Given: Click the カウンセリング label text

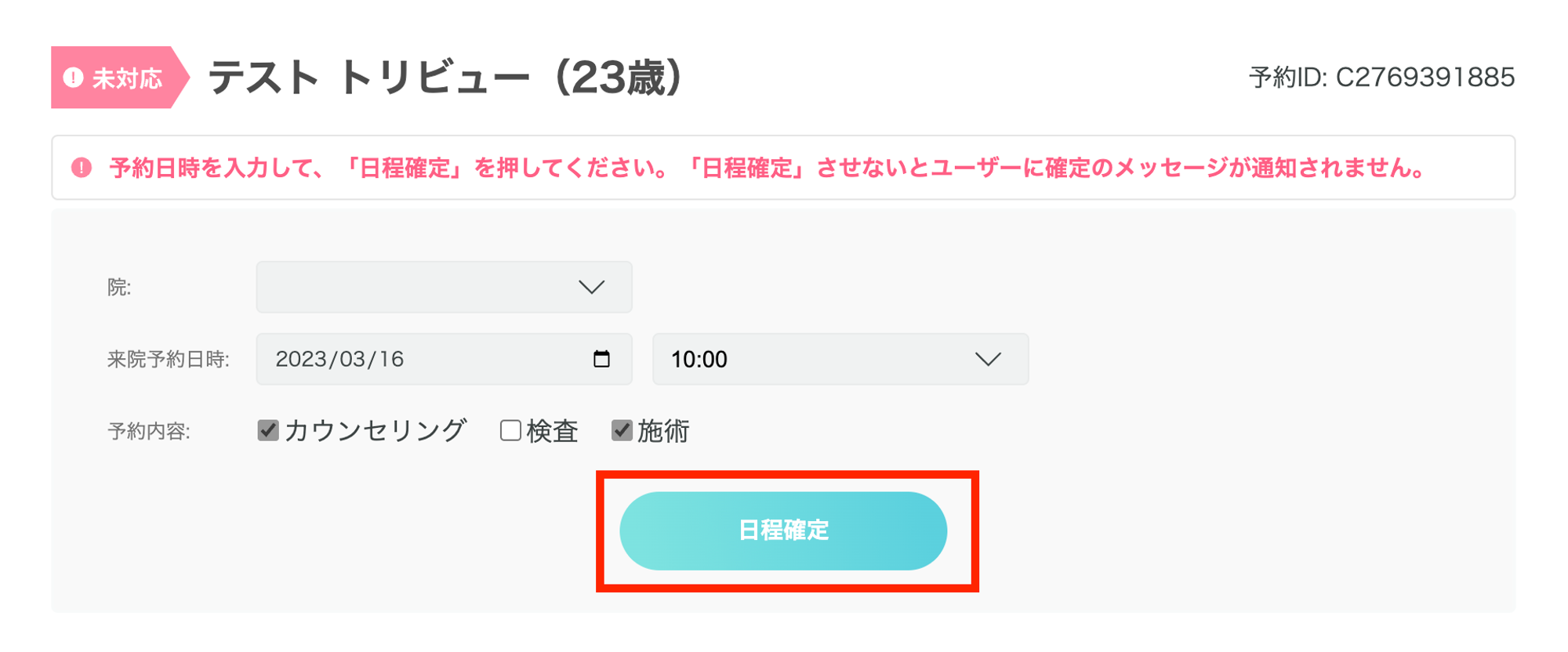Looking at the screenshot, I should click(375, 430).
